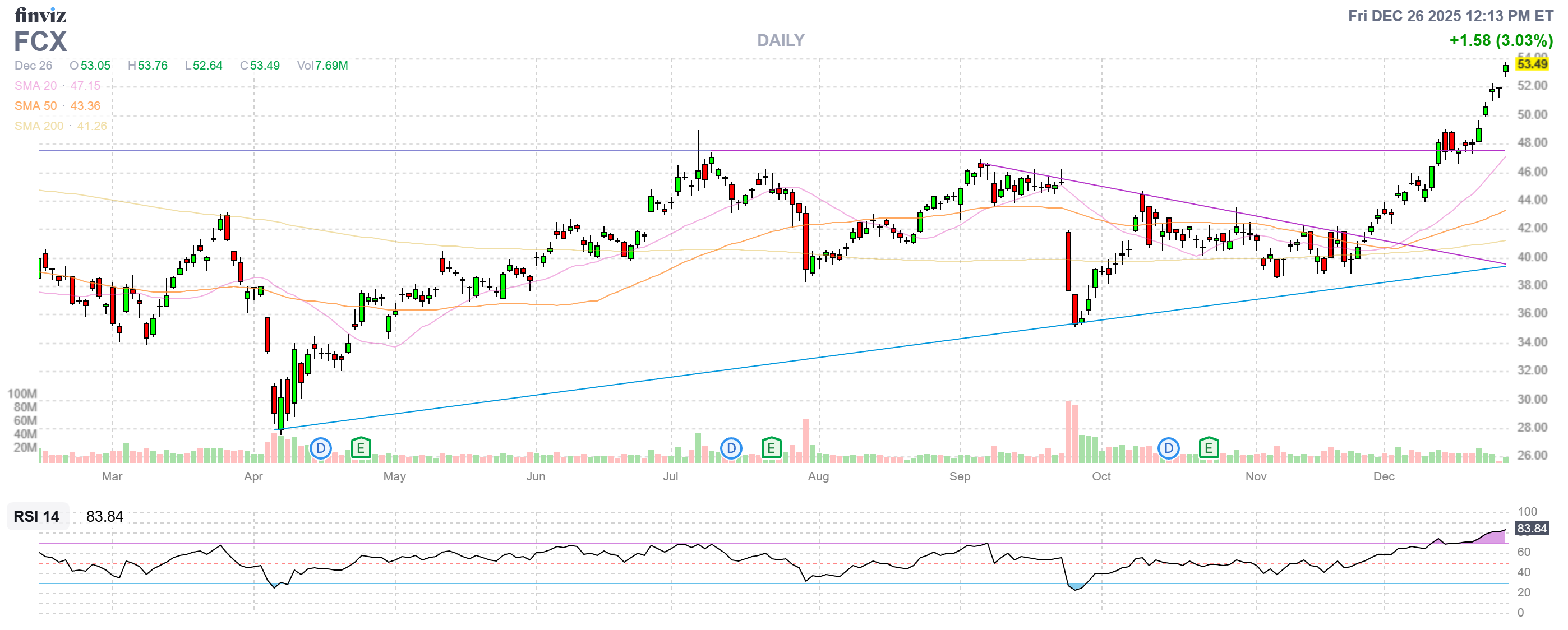Click the yellow 53.49 last price tag
The image size is (1568, 630).
(x=1532, y=64)
